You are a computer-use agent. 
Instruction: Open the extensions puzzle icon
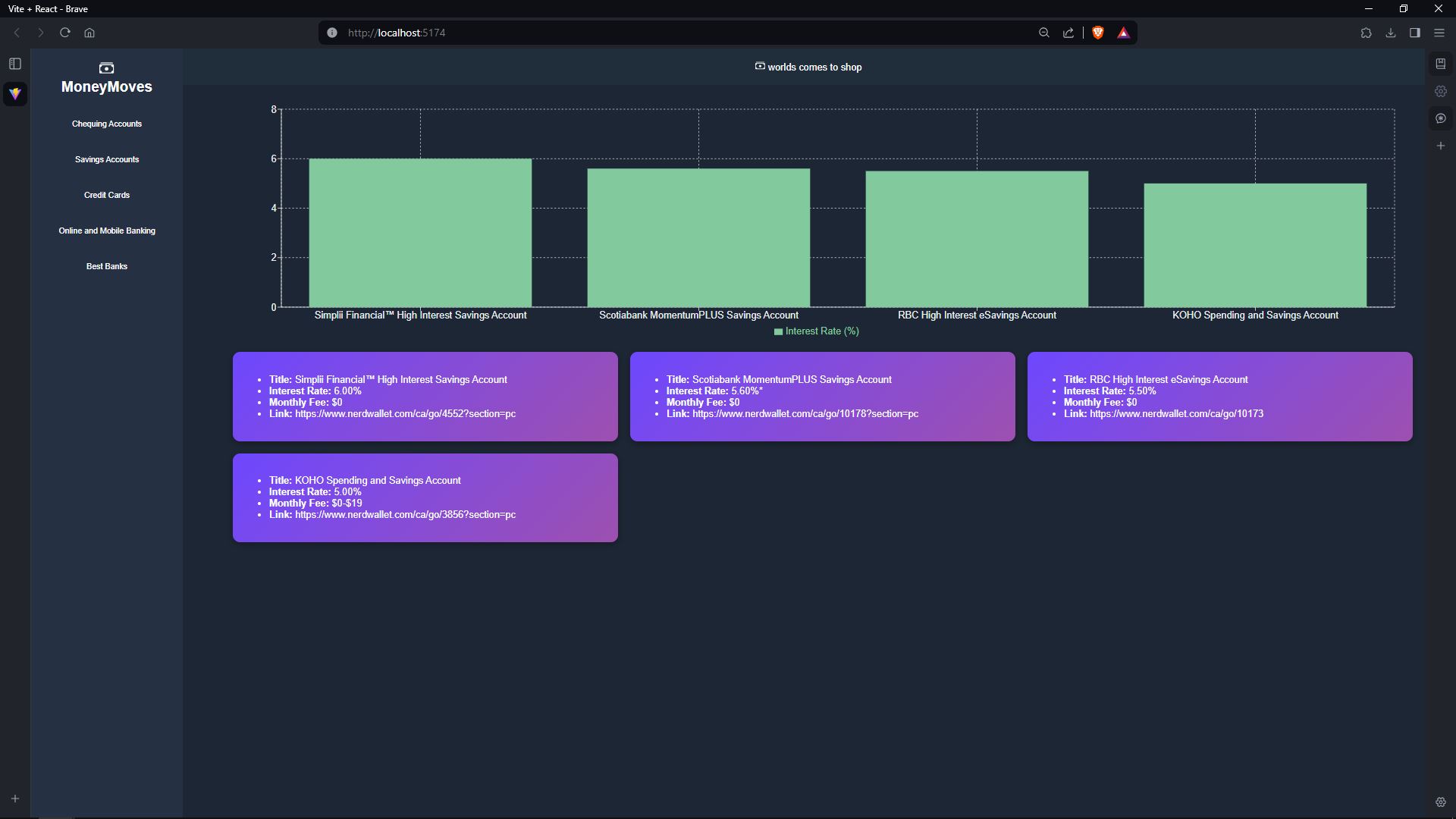click(1366, 33)
